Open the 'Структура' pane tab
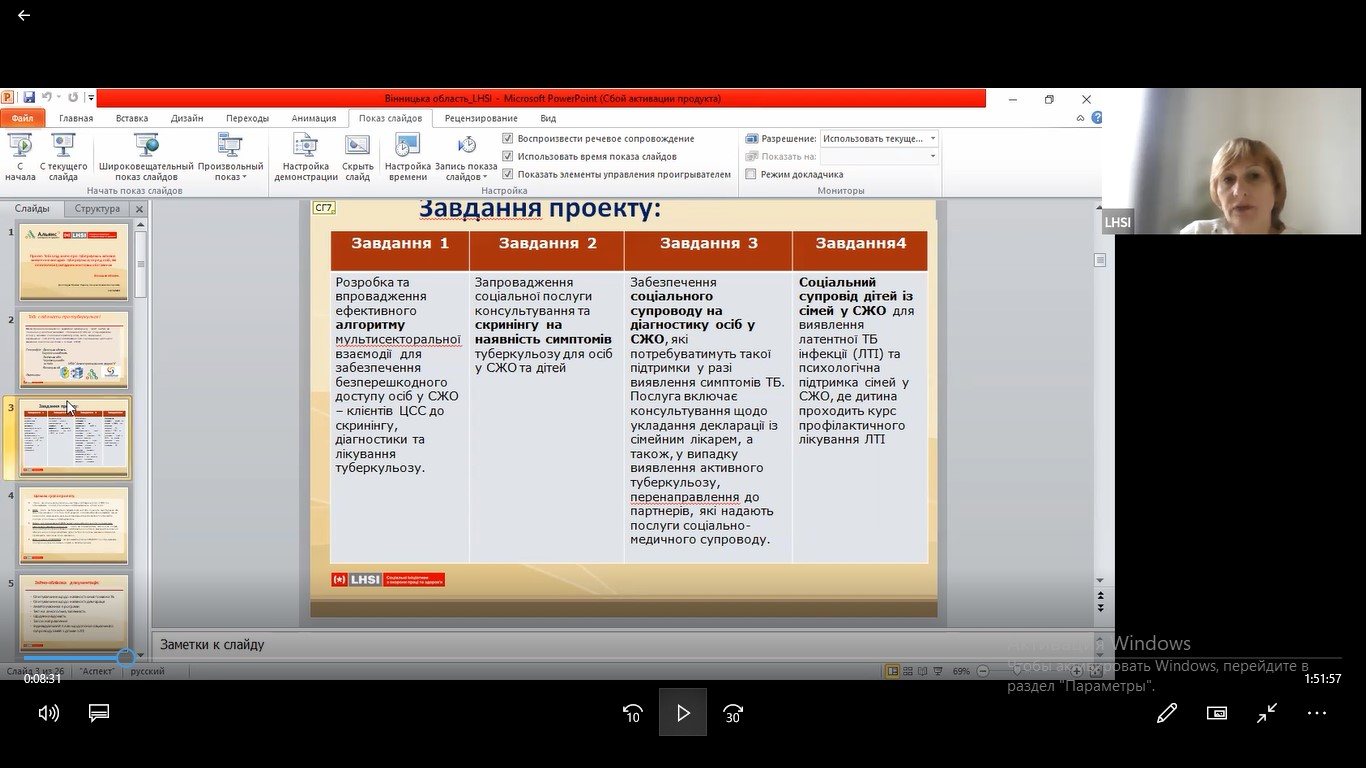This screenshot has height=768, width=1366. click(x=97, y=209)
